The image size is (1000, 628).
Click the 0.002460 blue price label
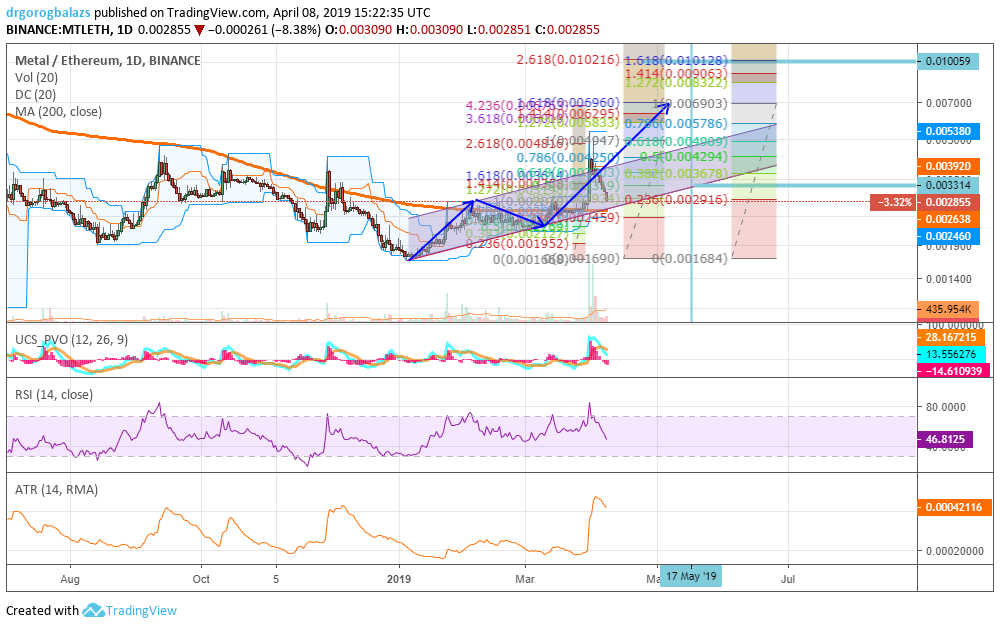coord(948,236)
